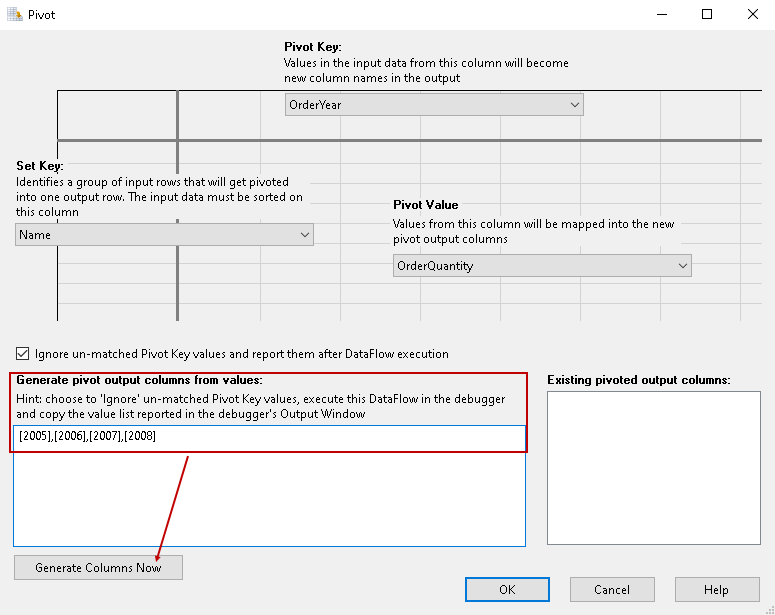
Task: Open the Pivot Key OrderYear dropdown
Action: [434, 105]
